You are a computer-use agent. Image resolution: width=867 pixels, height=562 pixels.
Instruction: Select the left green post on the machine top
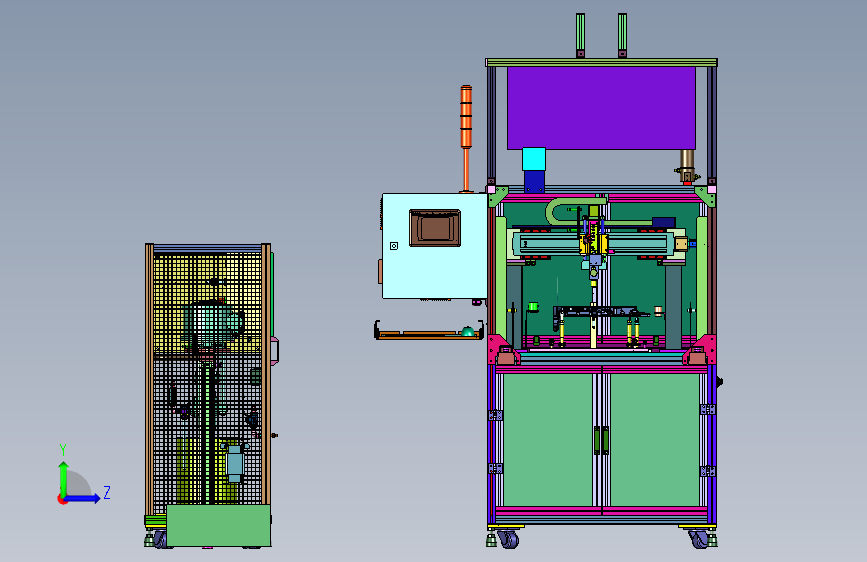tap(580, 35)
